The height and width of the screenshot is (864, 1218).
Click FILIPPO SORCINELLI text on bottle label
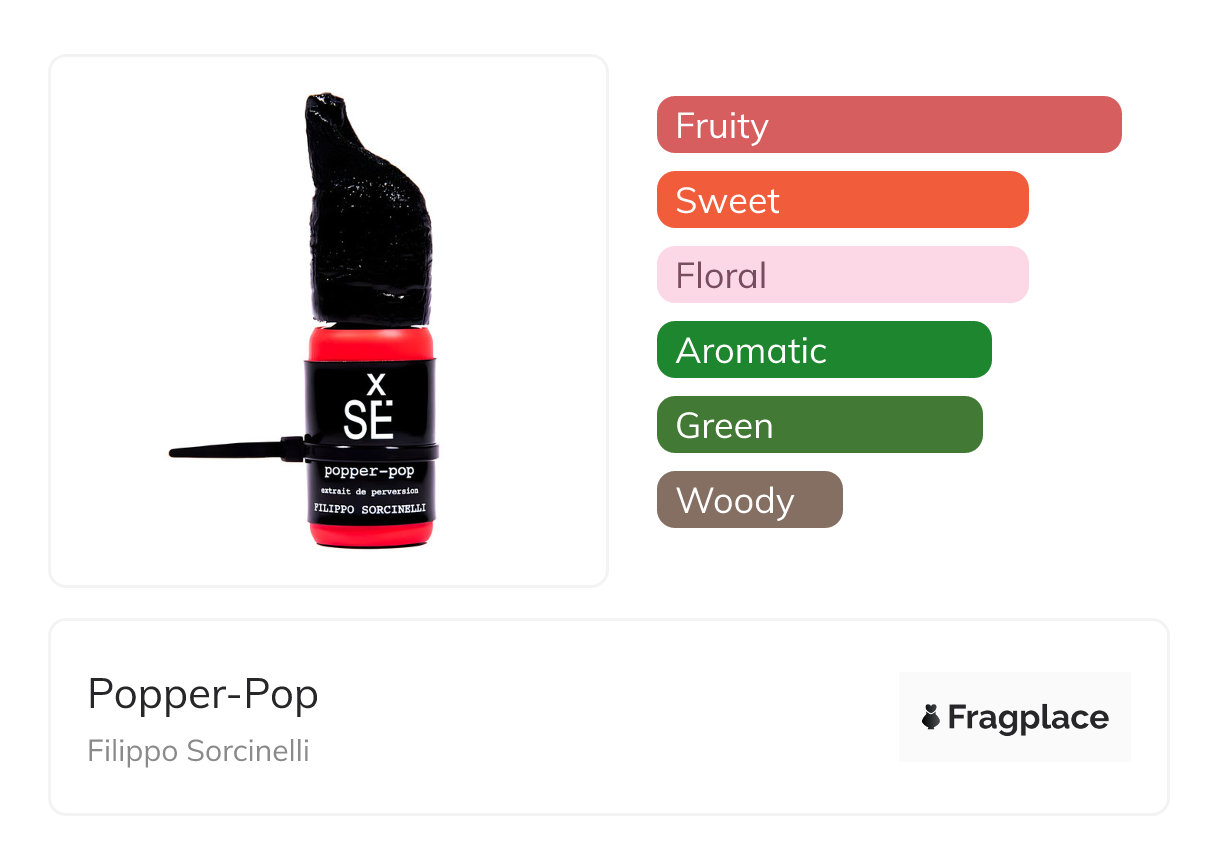coord(370,508)
